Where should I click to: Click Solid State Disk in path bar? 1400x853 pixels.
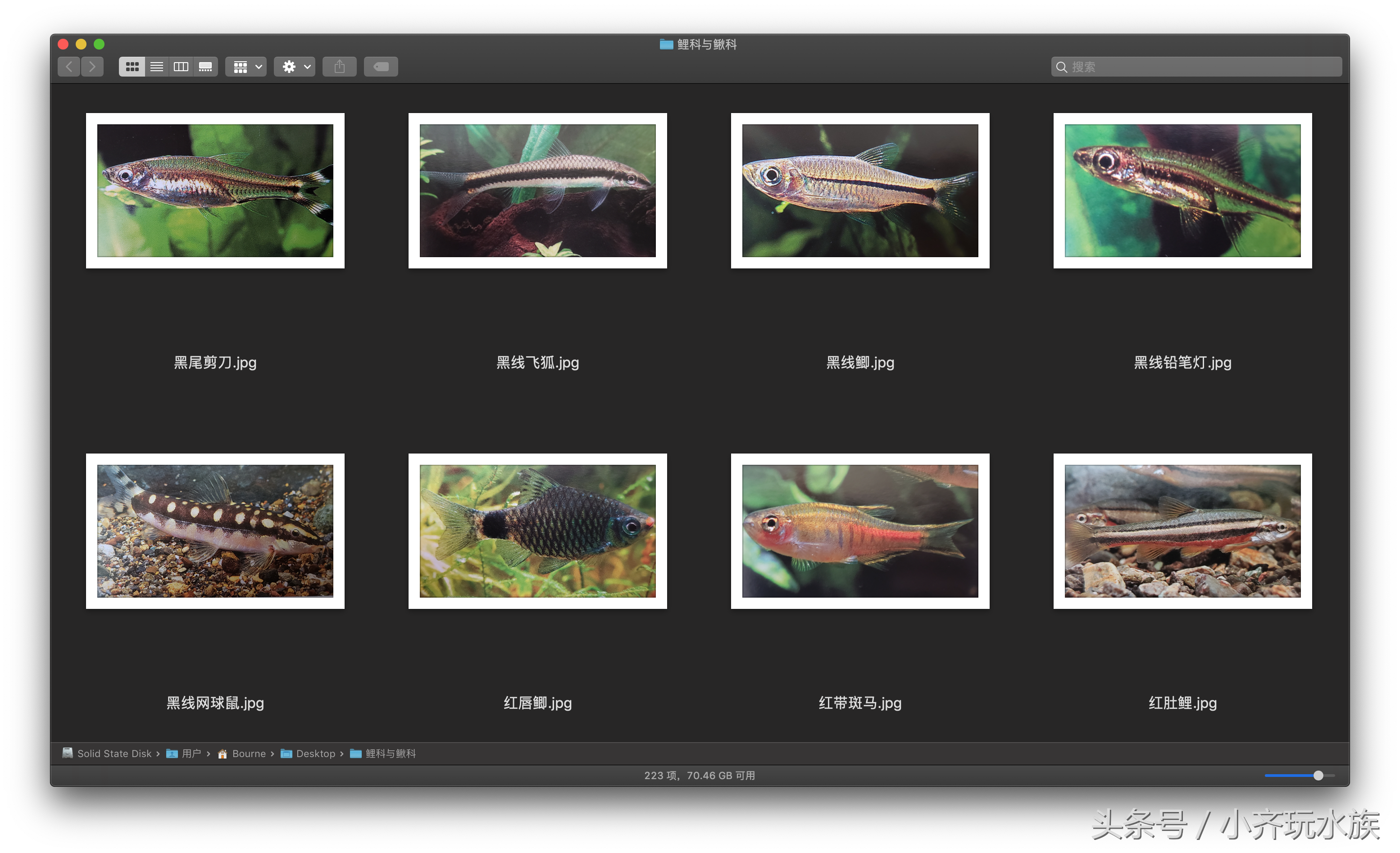[x=107, y=753]
